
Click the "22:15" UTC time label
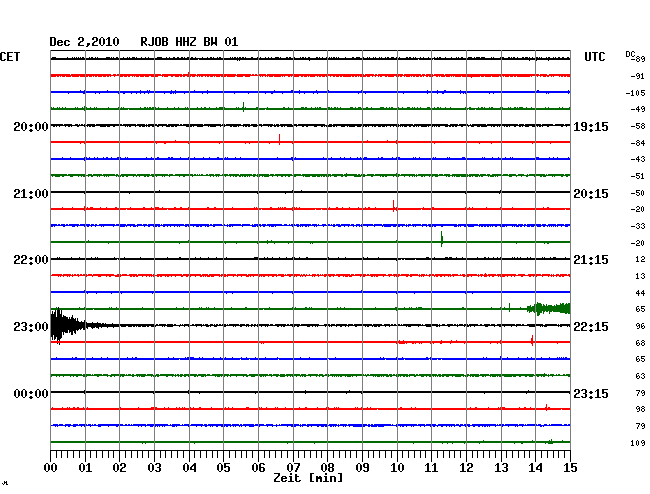(x=591, y=327)
